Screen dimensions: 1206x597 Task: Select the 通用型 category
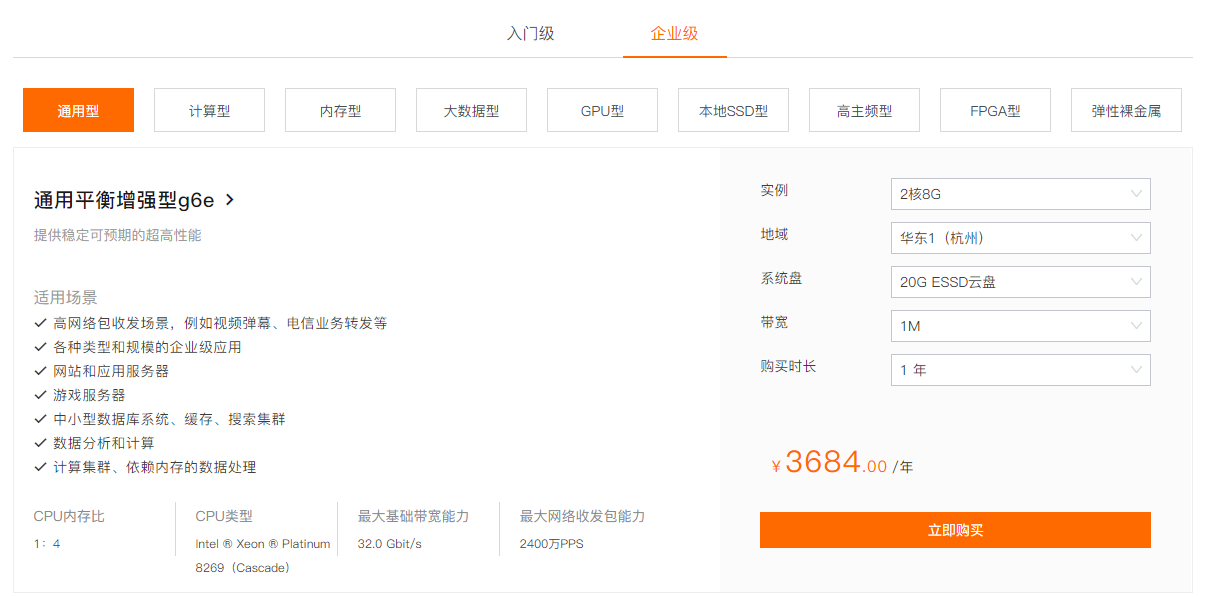tap(78, 110)
